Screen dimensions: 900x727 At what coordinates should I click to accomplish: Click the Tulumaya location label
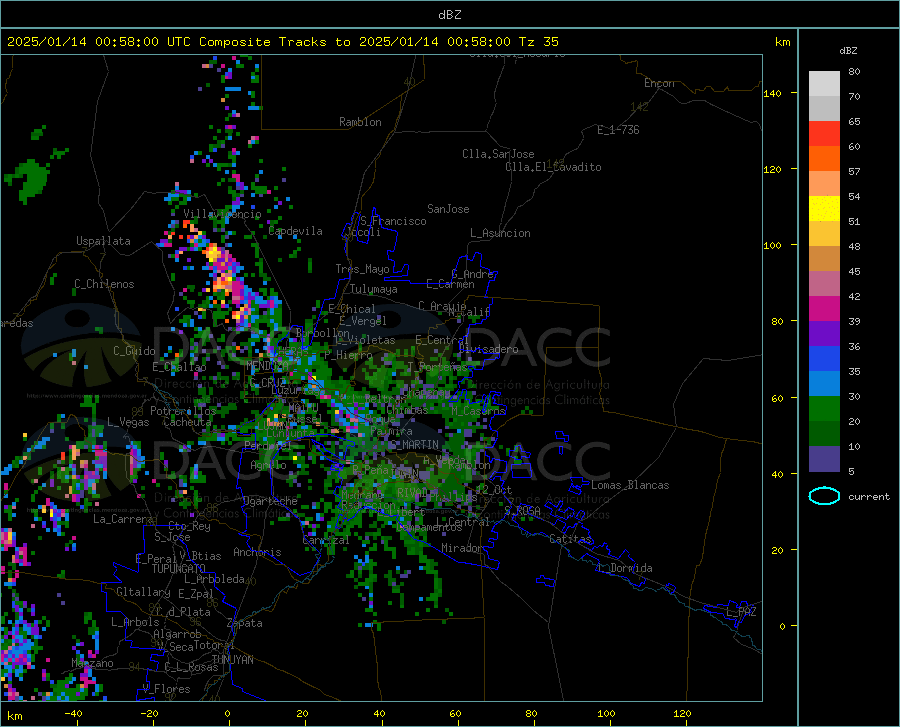pyautogui.click(x=374, y=289)
